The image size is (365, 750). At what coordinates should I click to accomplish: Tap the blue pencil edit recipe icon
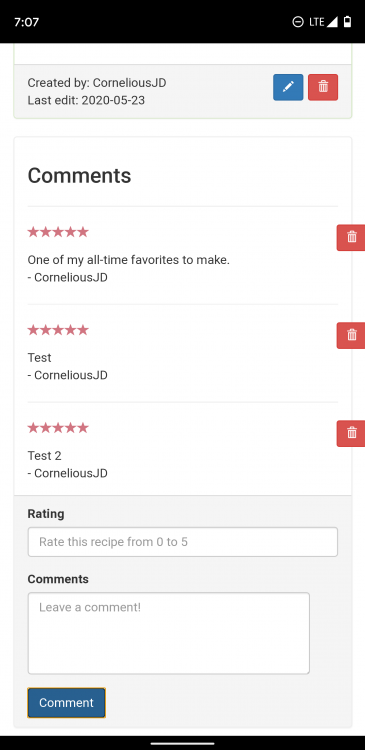288,87
